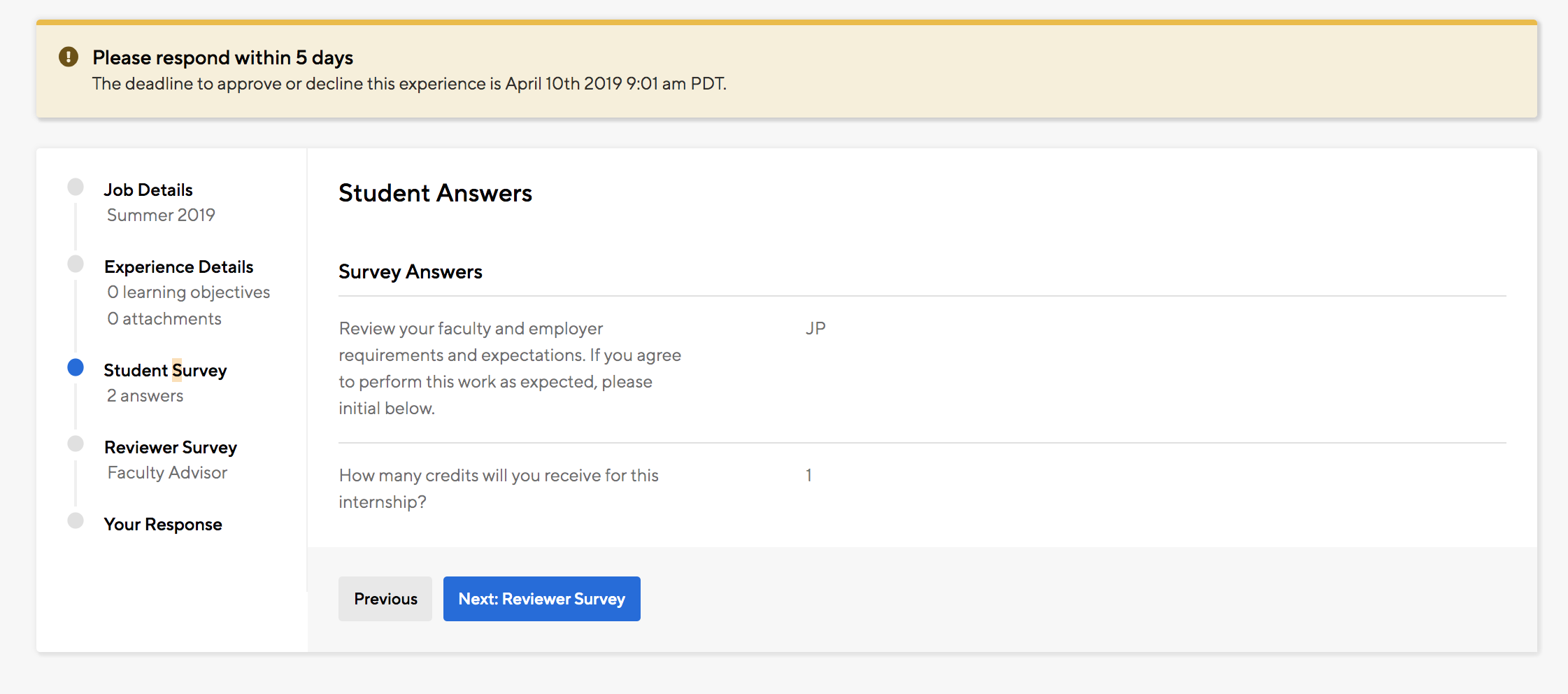
Task: Click the Your Response step circle
Action: 76,521
